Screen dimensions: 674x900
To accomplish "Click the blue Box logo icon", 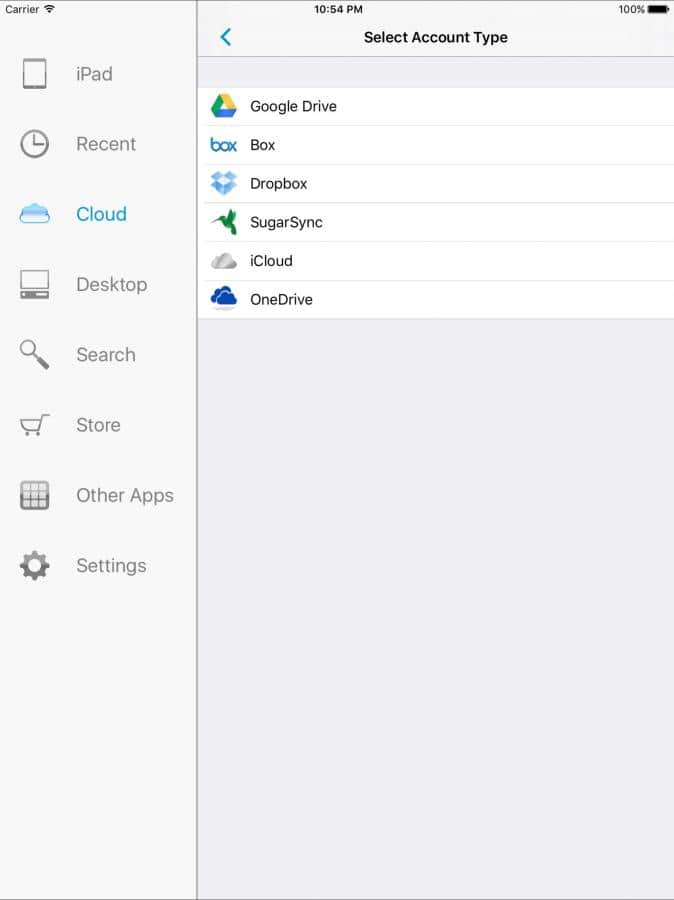I will tap(223, 145).
